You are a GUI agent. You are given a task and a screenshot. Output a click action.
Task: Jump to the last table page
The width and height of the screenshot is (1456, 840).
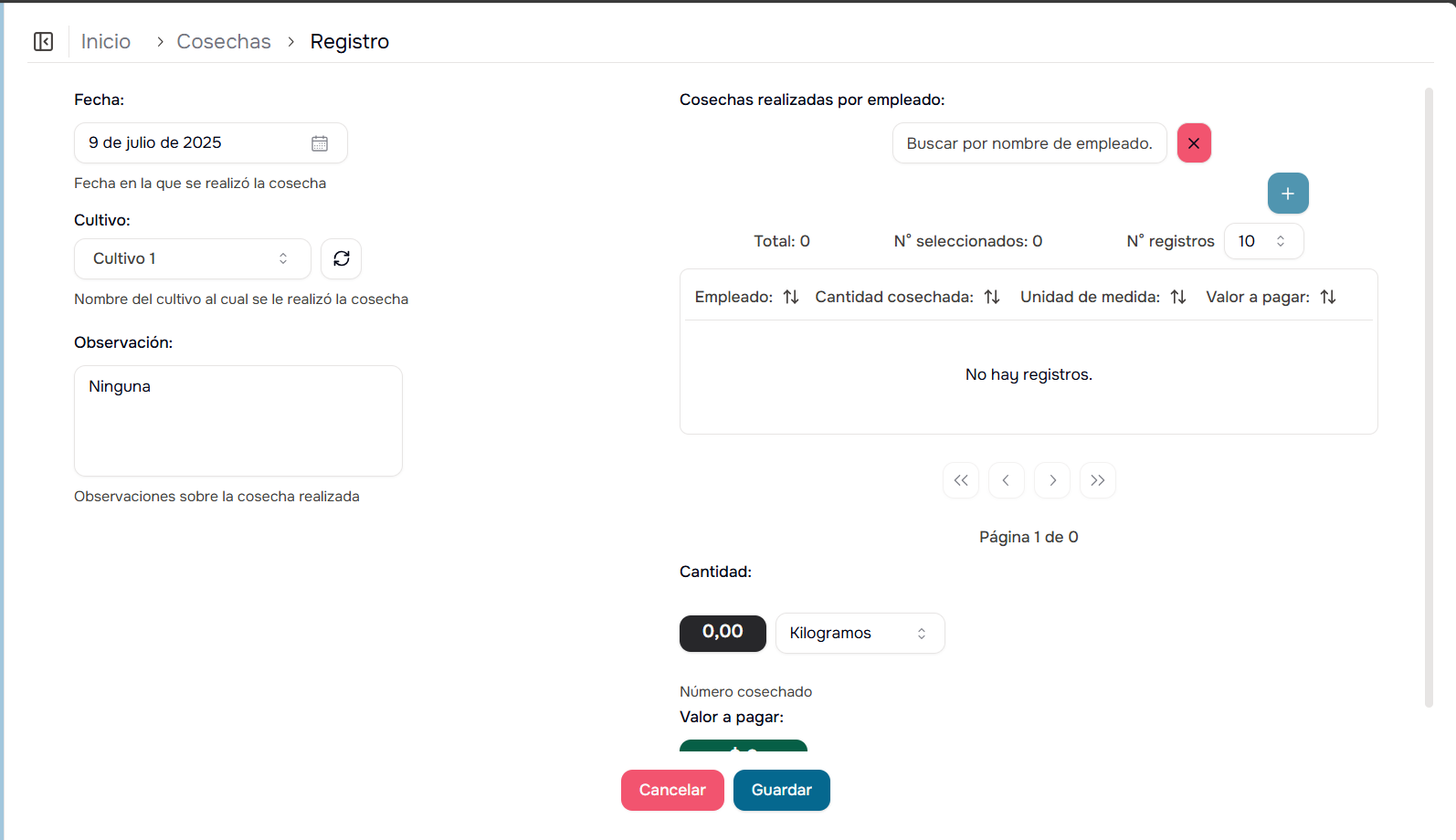click(1098, 480)
